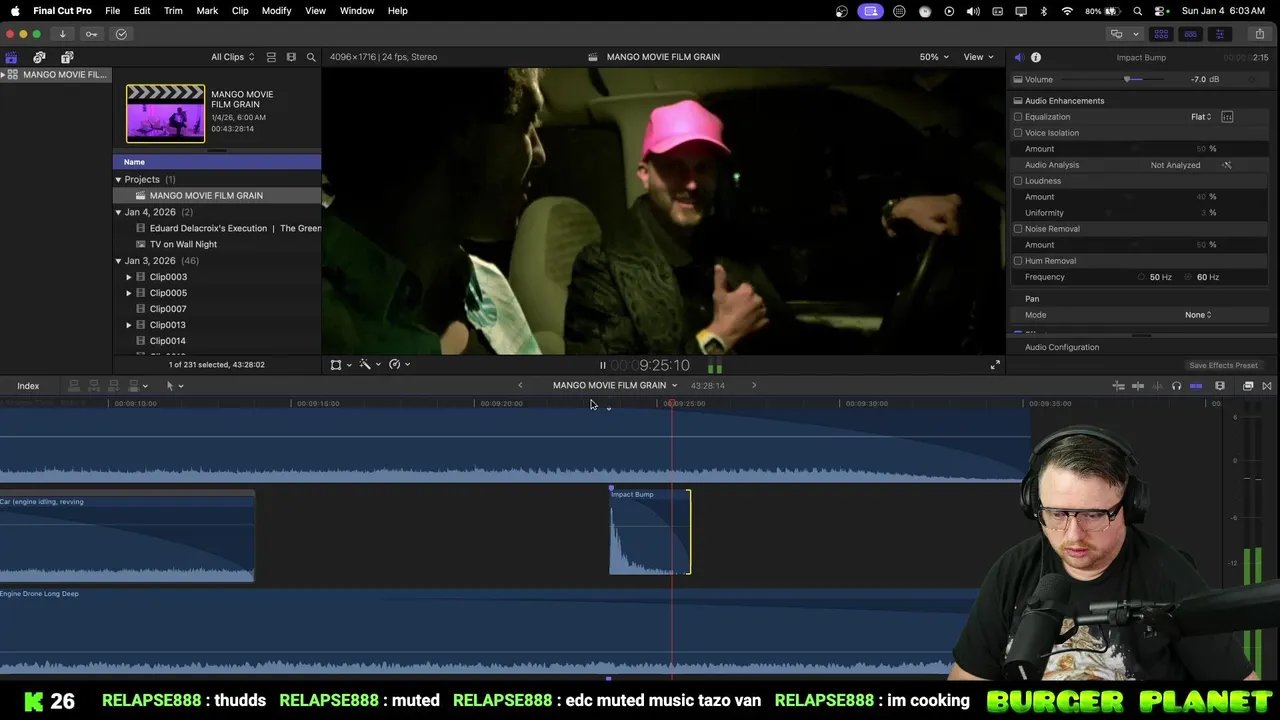Enable Voice Isolation checkbox
The image size is (1280, 720).
tap(1018, 133)
